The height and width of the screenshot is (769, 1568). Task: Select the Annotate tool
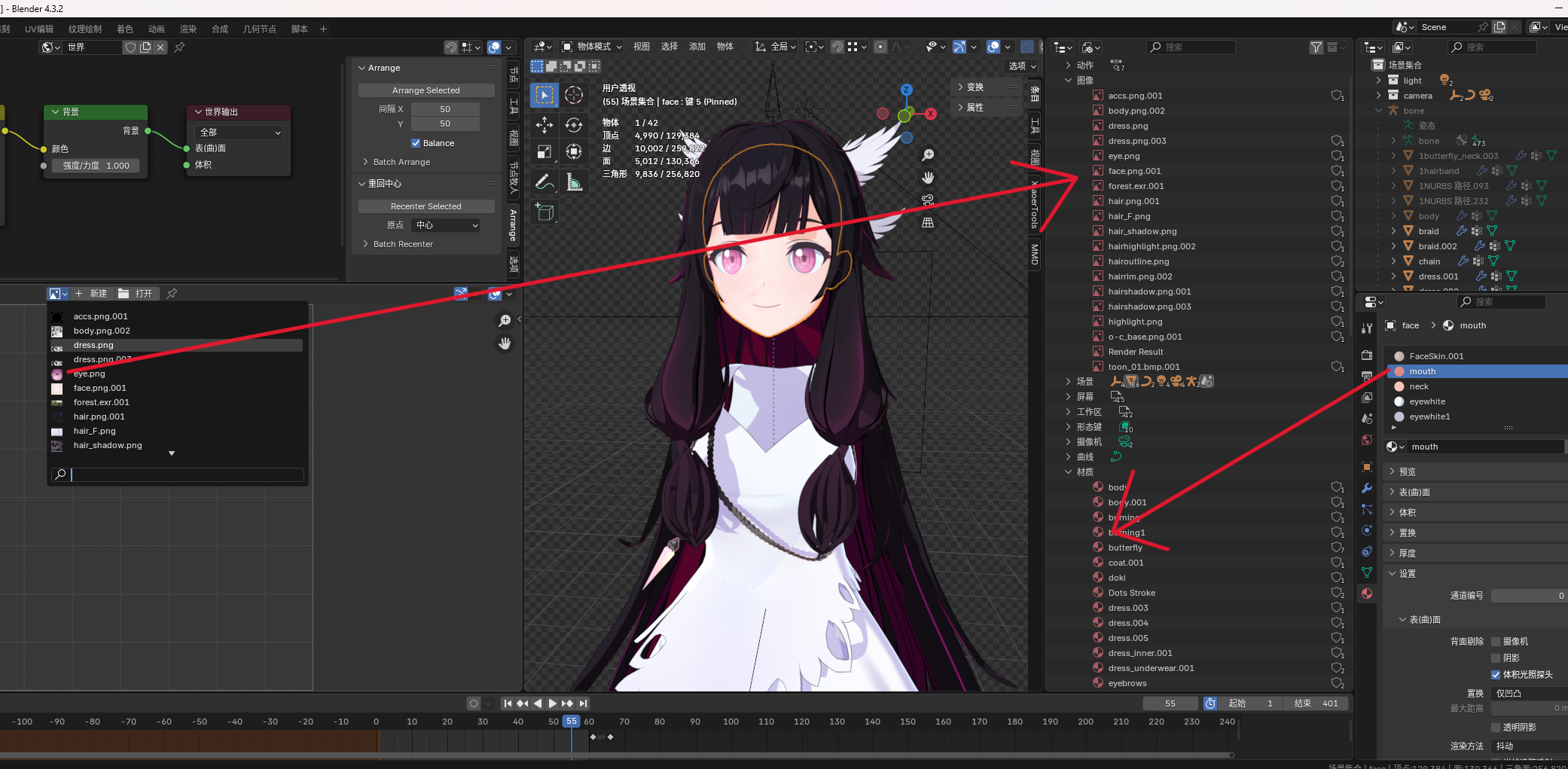[544, 182]
